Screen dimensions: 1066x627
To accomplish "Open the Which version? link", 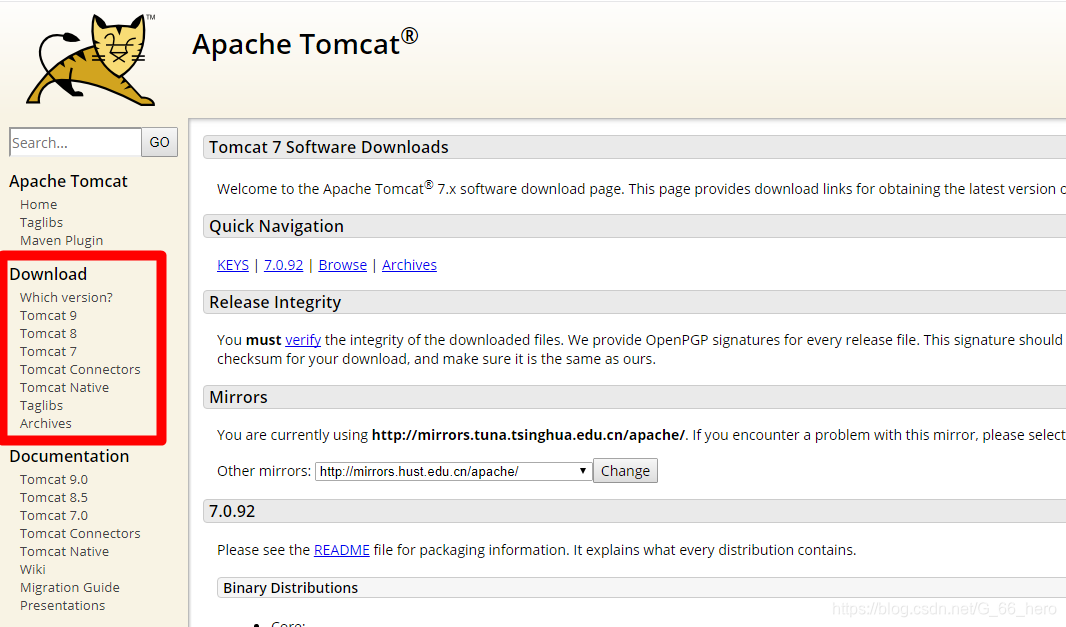I will (67, 297).
